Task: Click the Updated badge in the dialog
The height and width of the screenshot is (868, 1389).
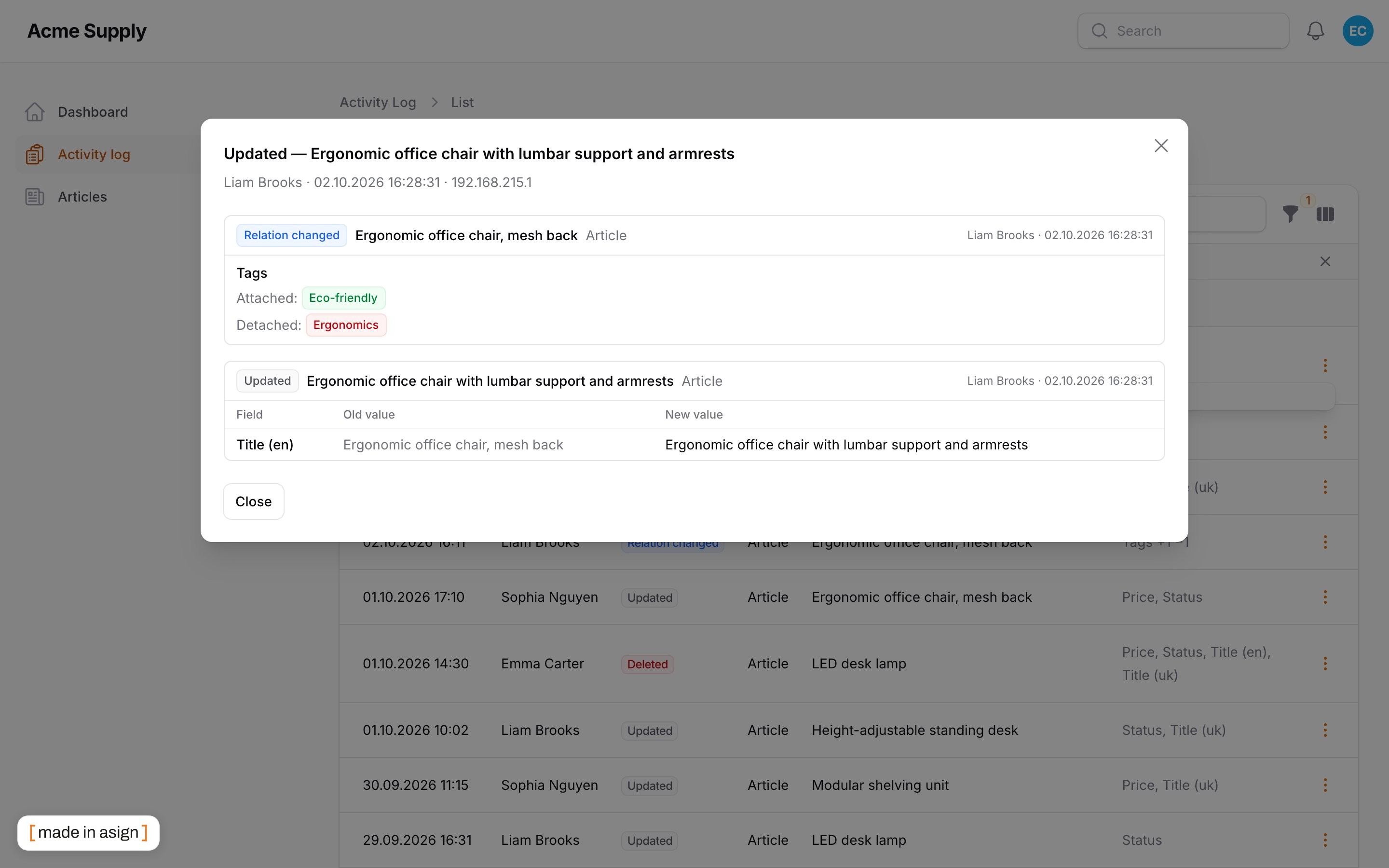Action: tap(268, 381)
